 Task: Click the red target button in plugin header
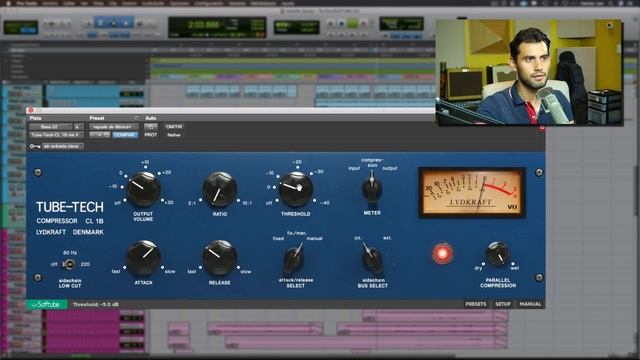pos(542,127)
